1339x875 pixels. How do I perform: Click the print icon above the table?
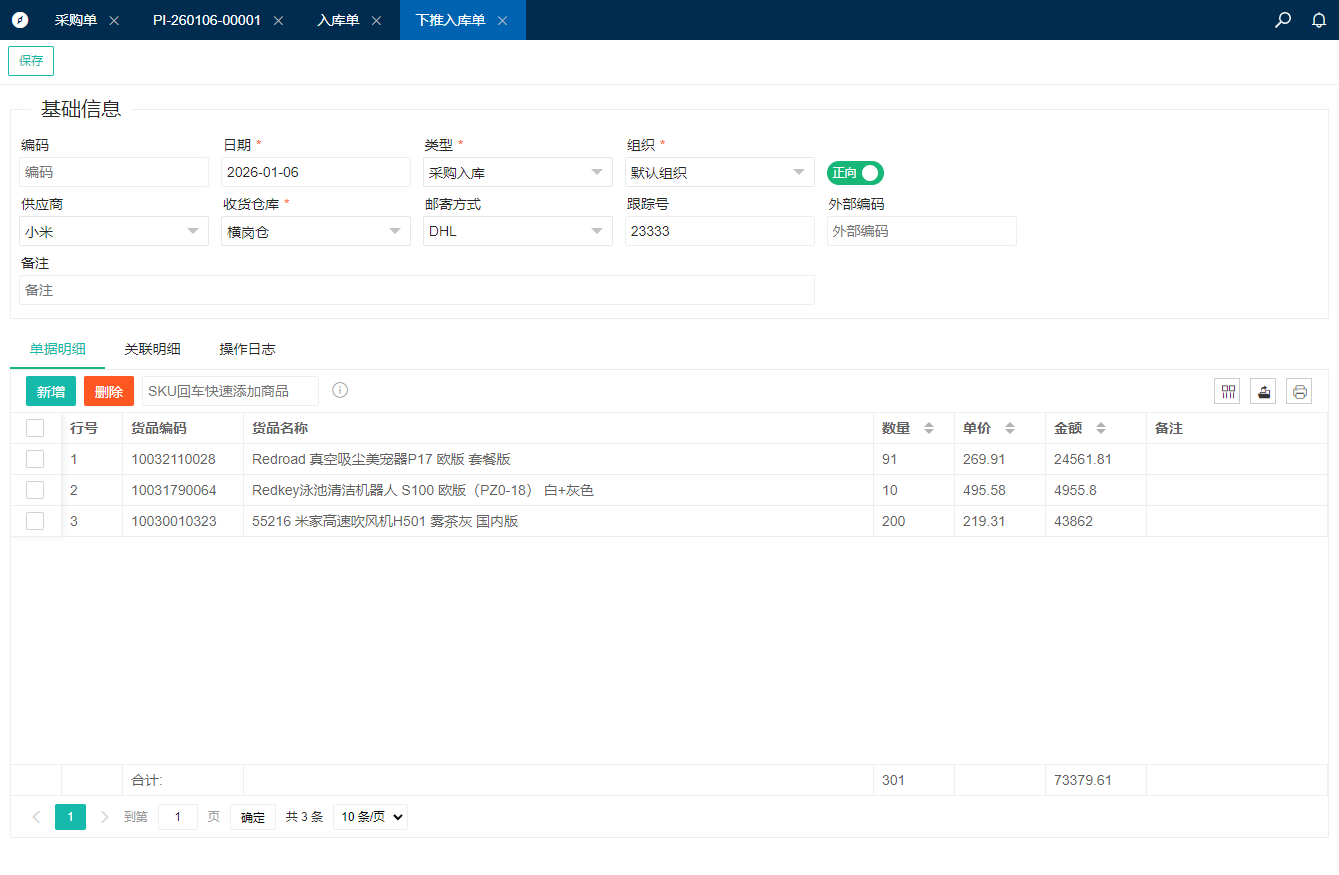pyautogui.click(x=1299, y=391)
